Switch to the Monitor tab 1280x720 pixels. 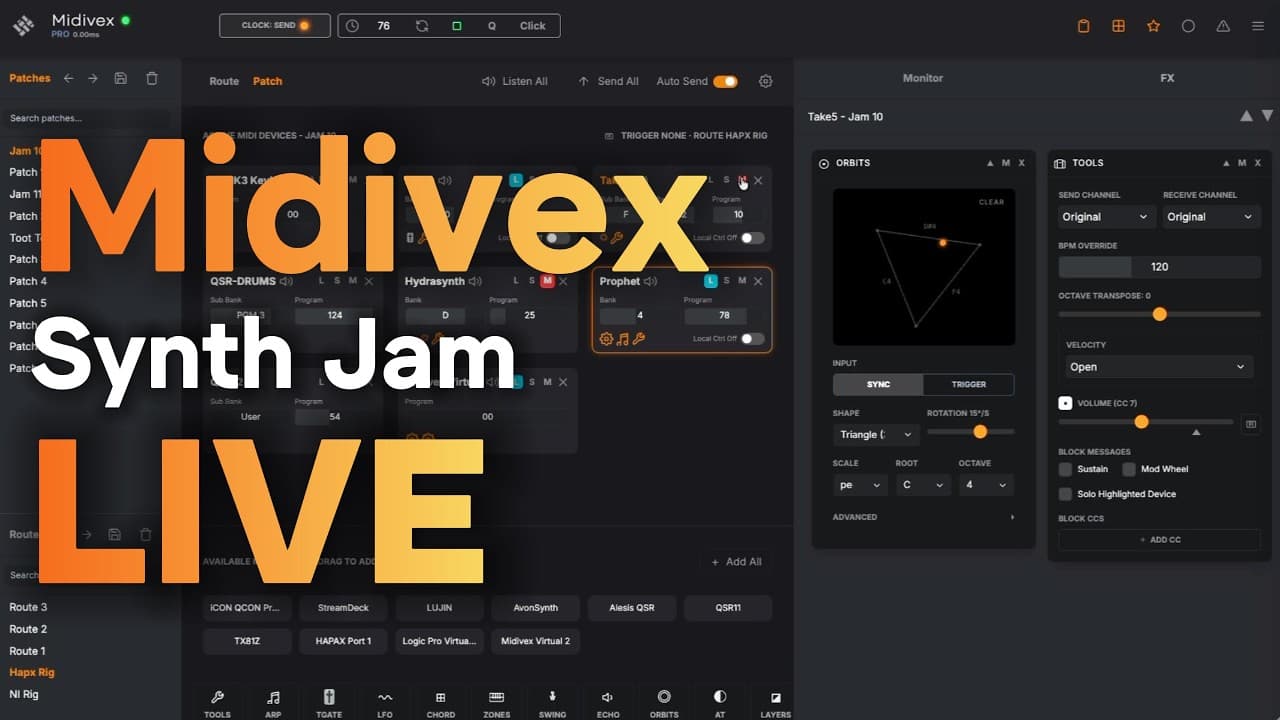[x=923, y=78]
